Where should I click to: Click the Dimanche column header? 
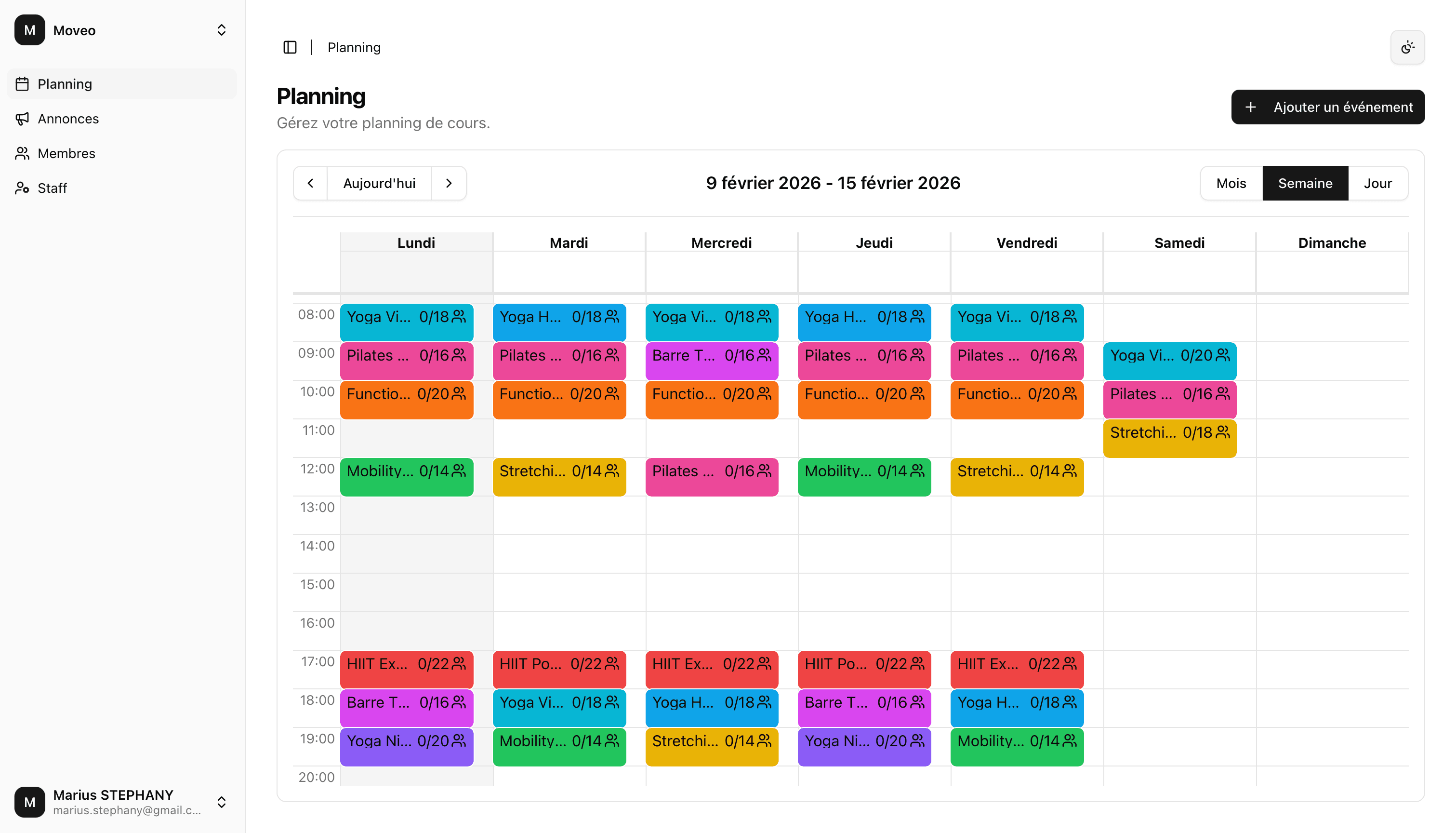[x=1331, y=242]
